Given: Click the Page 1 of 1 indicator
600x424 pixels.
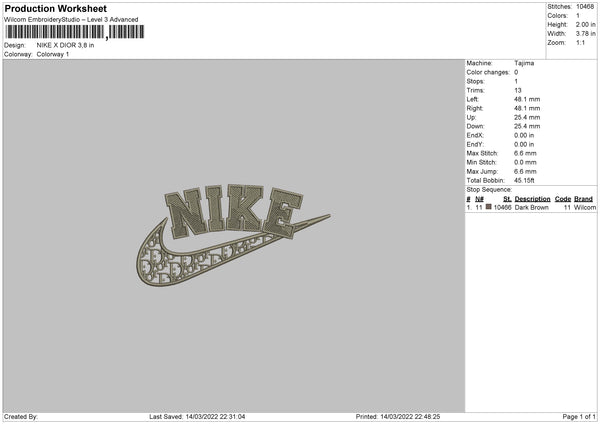Looking at the screenshot, I should pyautogui.click(x=579, y=416).
